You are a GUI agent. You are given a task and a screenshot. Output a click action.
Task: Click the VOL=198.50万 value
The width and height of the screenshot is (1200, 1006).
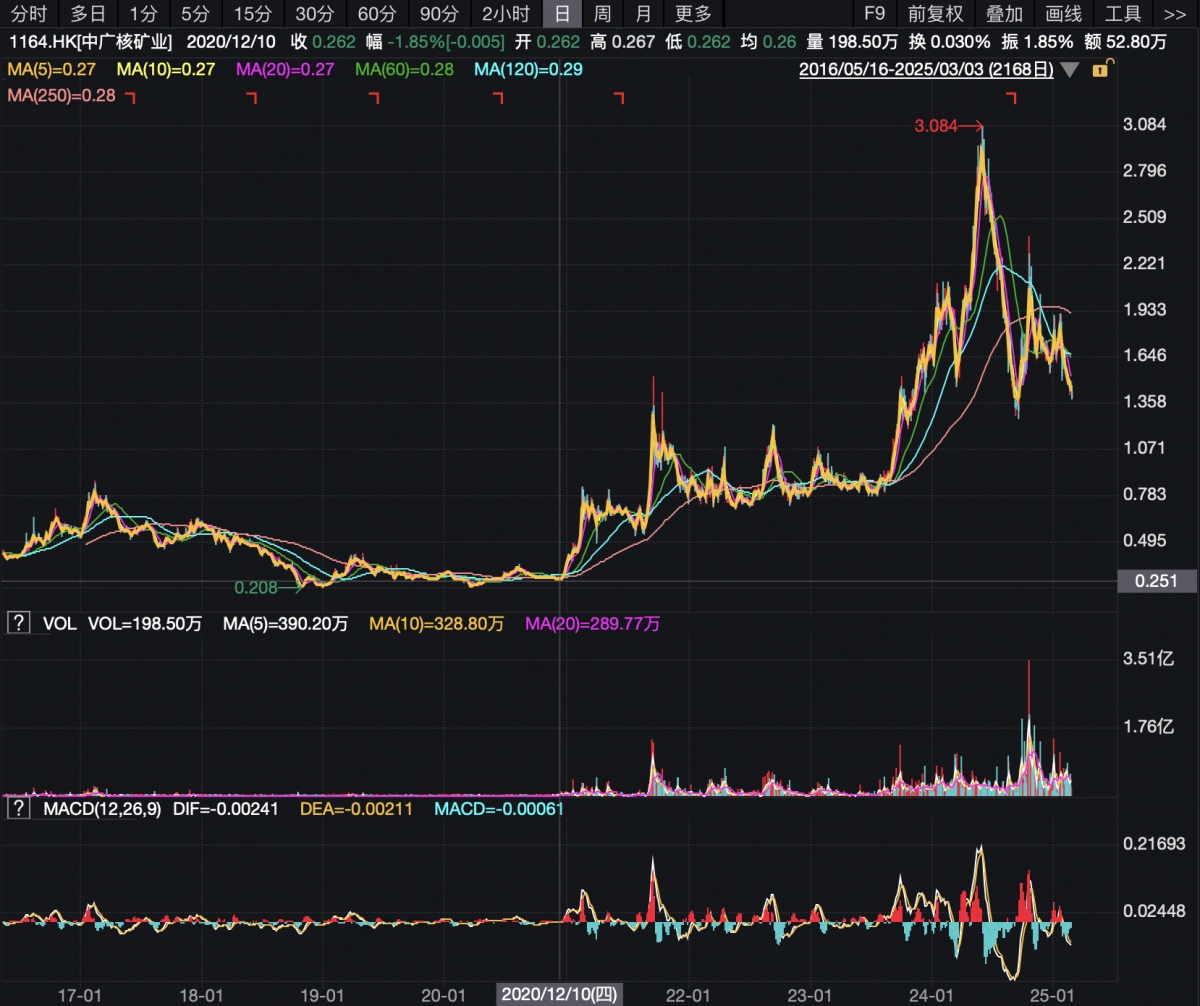tap(145, 624)
